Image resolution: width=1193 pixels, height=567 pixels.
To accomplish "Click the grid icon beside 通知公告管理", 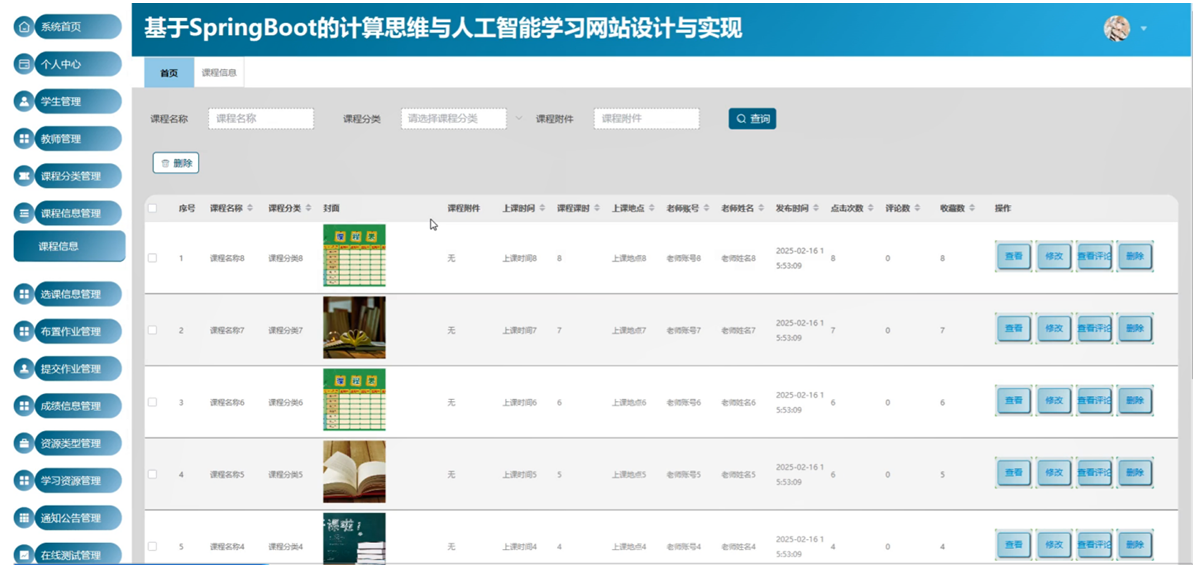I will 24,518.
